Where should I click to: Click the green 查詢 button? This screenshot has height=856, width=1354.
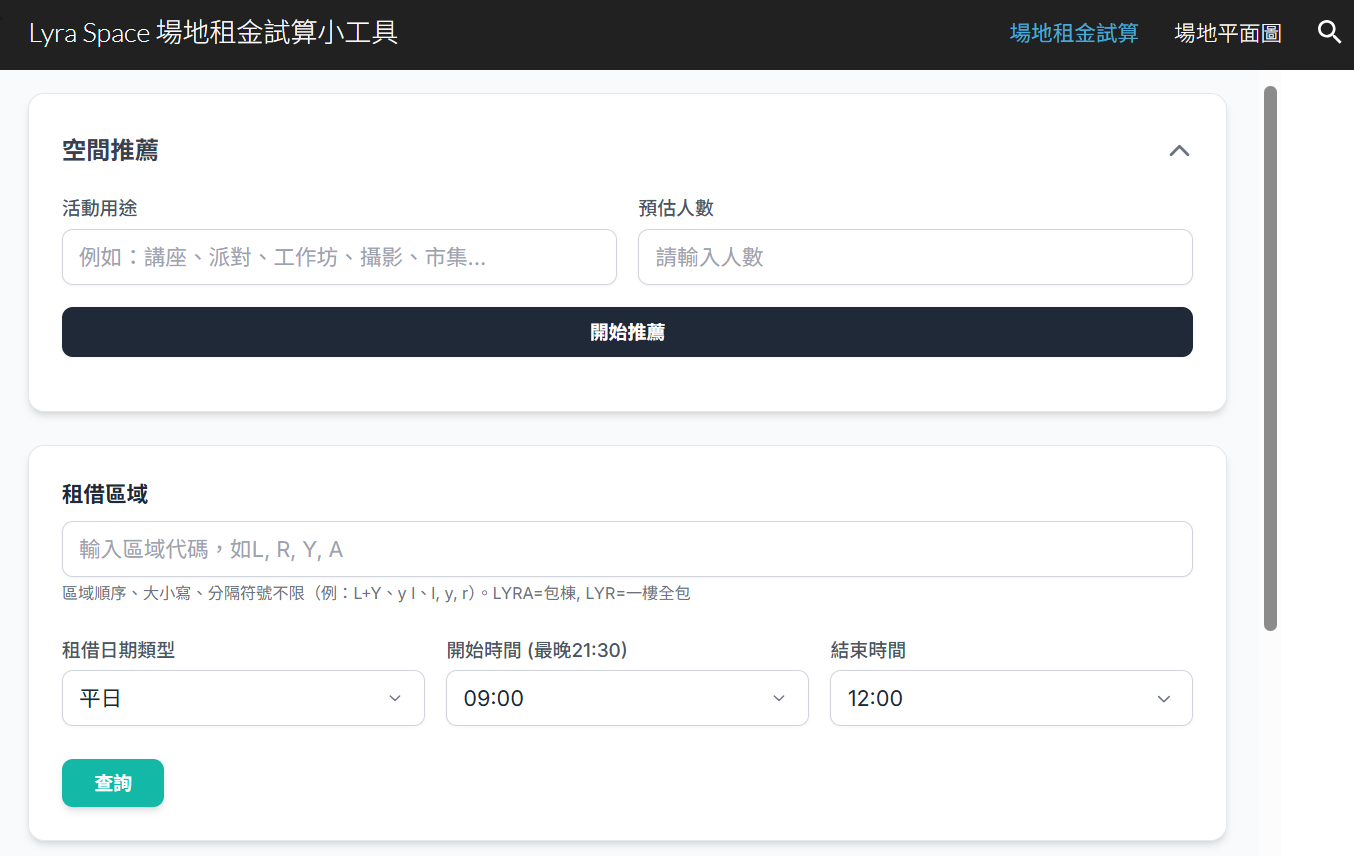(113, 783)
